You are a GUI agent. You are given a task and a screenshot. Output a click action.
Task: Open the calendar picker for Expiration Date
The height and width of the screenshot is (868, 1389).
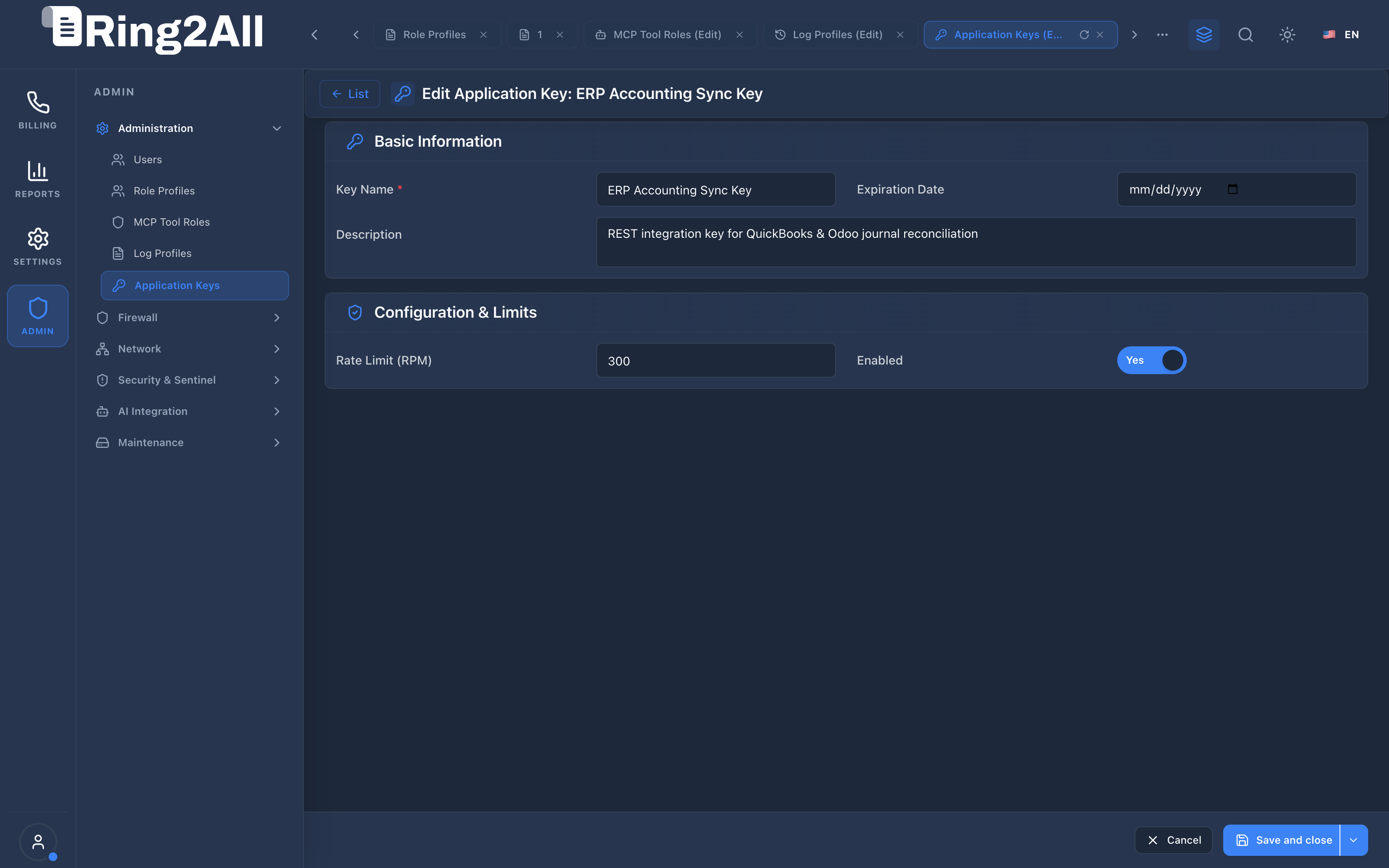point(1232,190)
